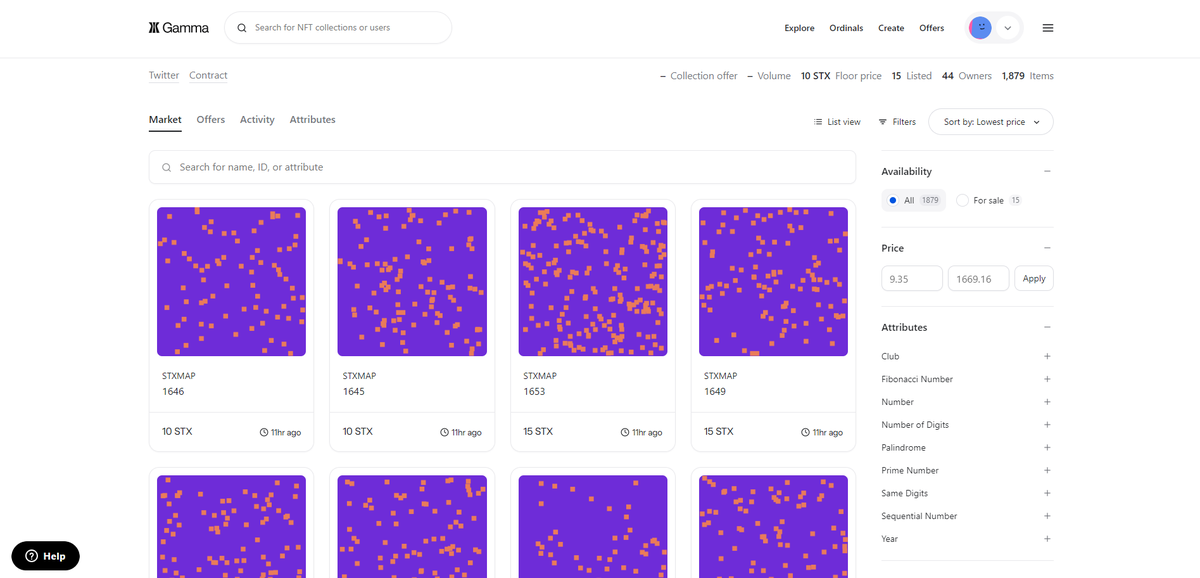Expand the Club attribute
This screenshot has height=578, width=1200.
(x=1047, y=356)
